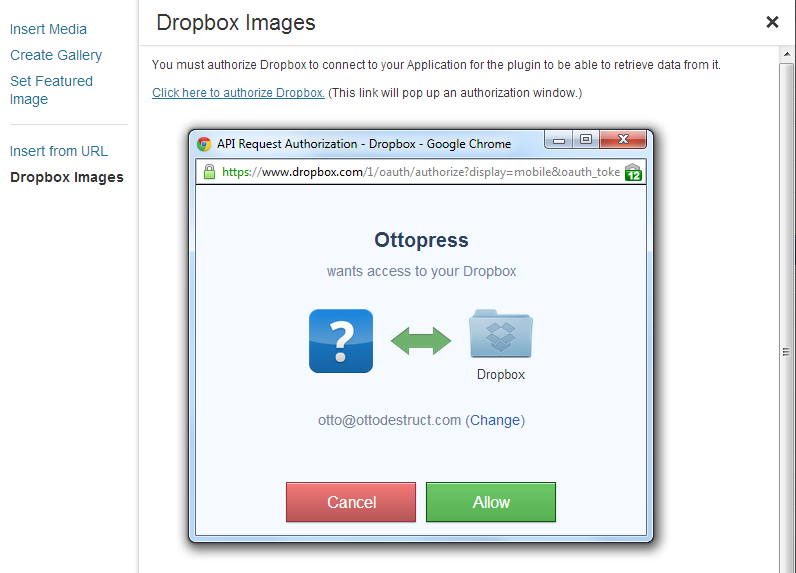Image resolution: width=796 pixels, height=573 pixels.
Task: Click the Dropbox folder icon
Action: click(501, 333)
